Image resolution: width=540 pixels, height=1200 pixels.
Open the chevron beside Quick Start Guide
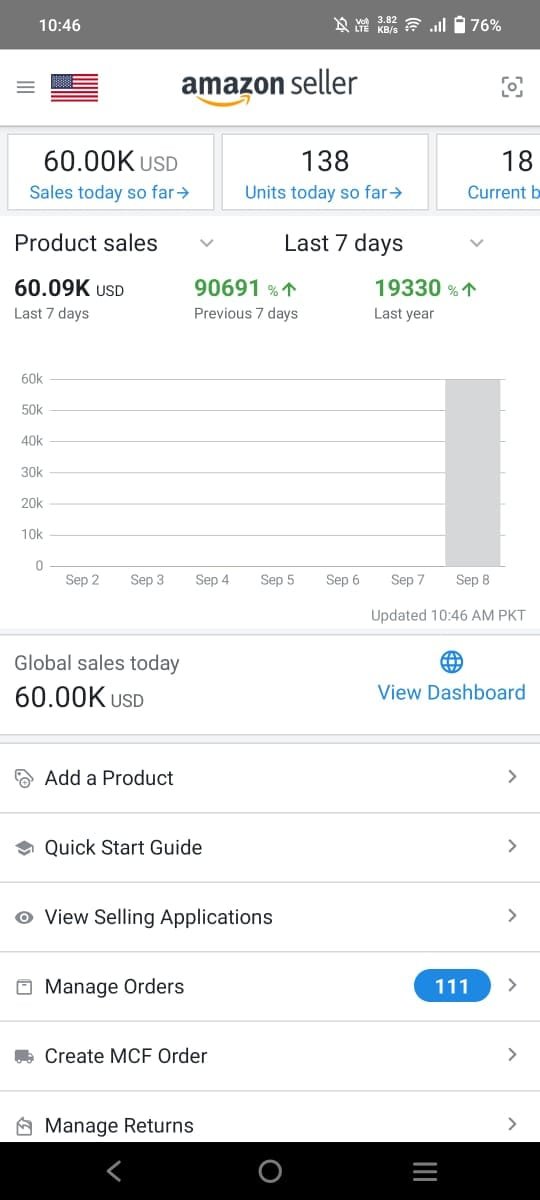512,847
